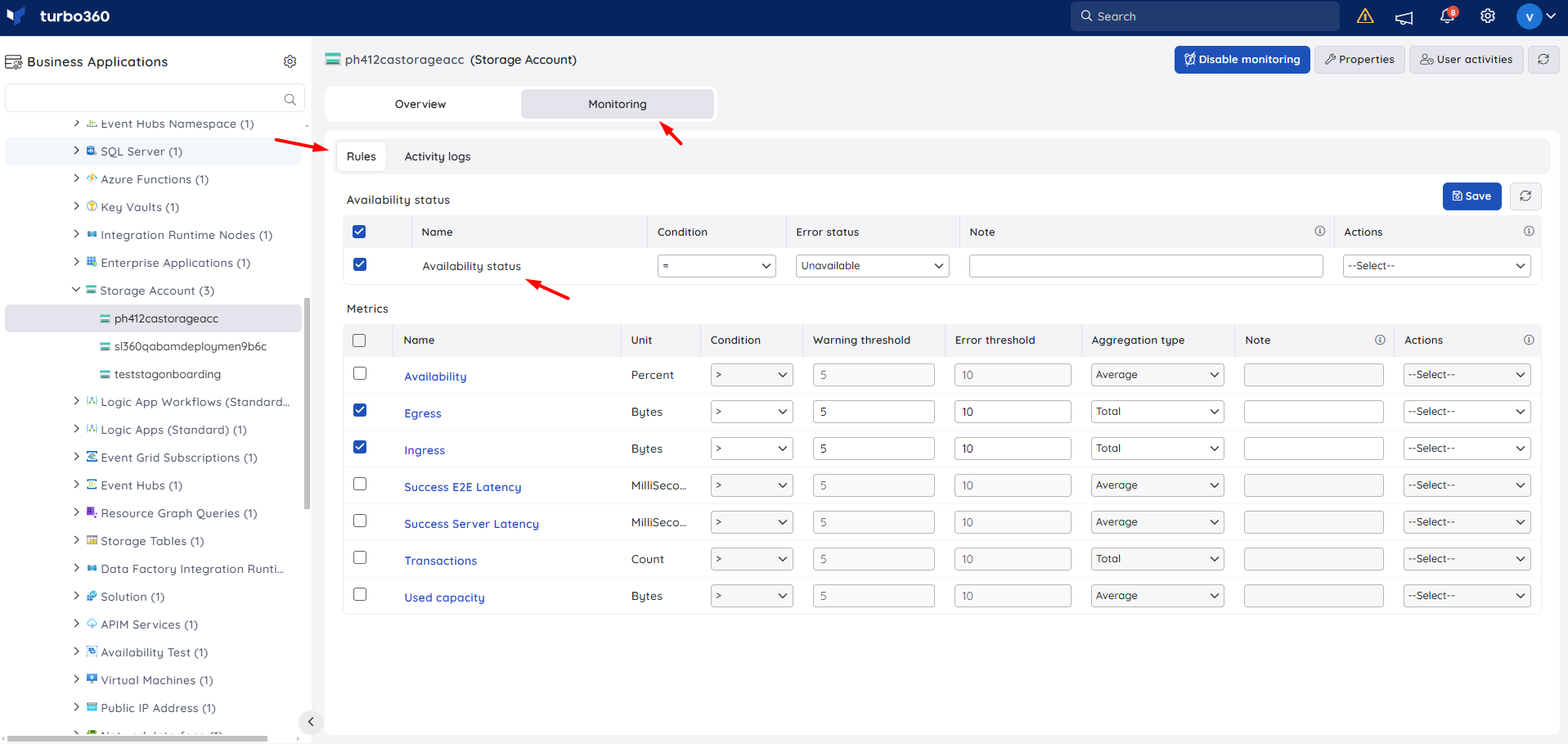
Task: Click Disable monitoring button
Action: (x=1242, y=60)
